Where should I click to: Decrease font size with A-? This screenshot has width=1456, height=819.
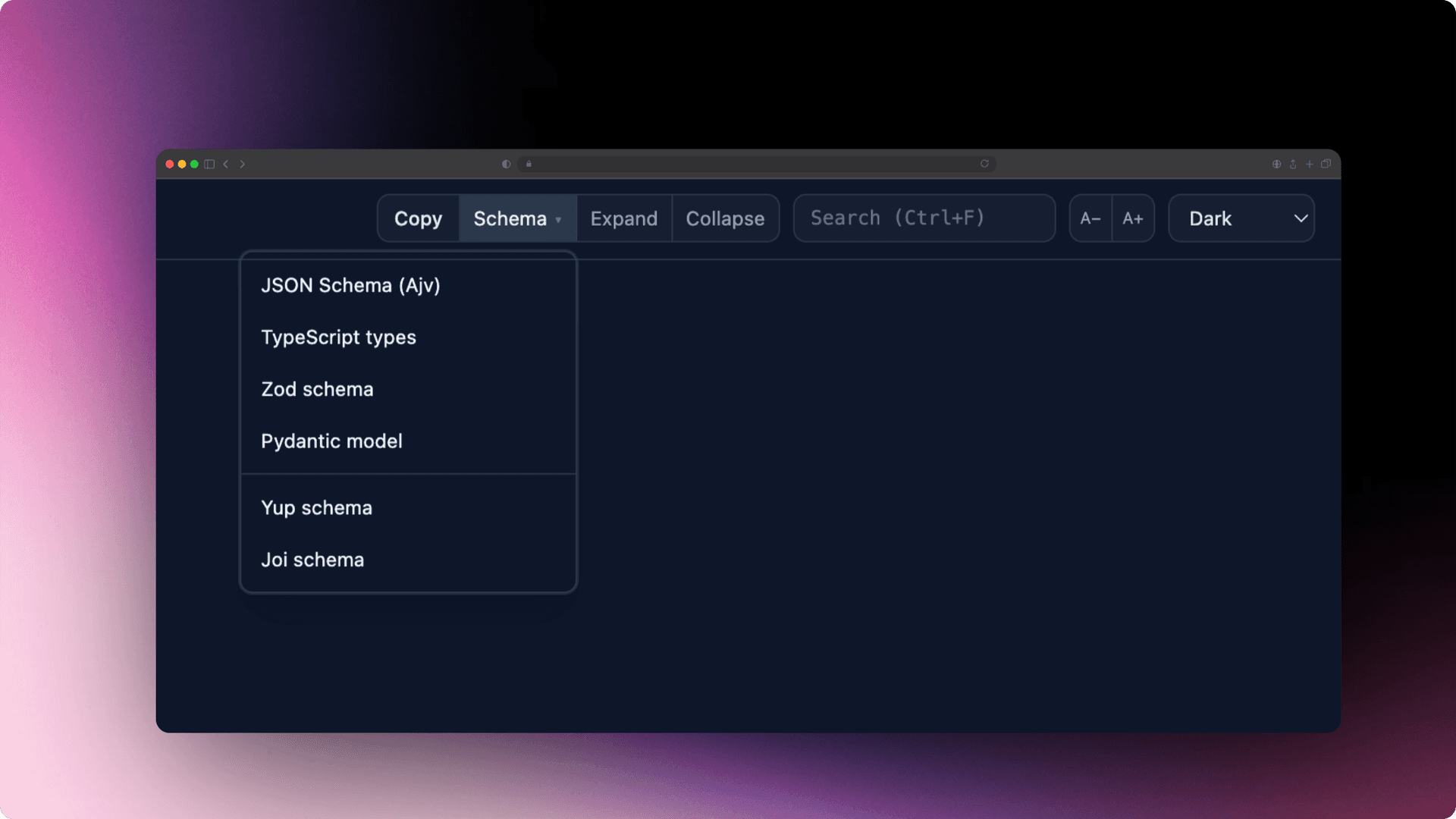point(1090,218)
